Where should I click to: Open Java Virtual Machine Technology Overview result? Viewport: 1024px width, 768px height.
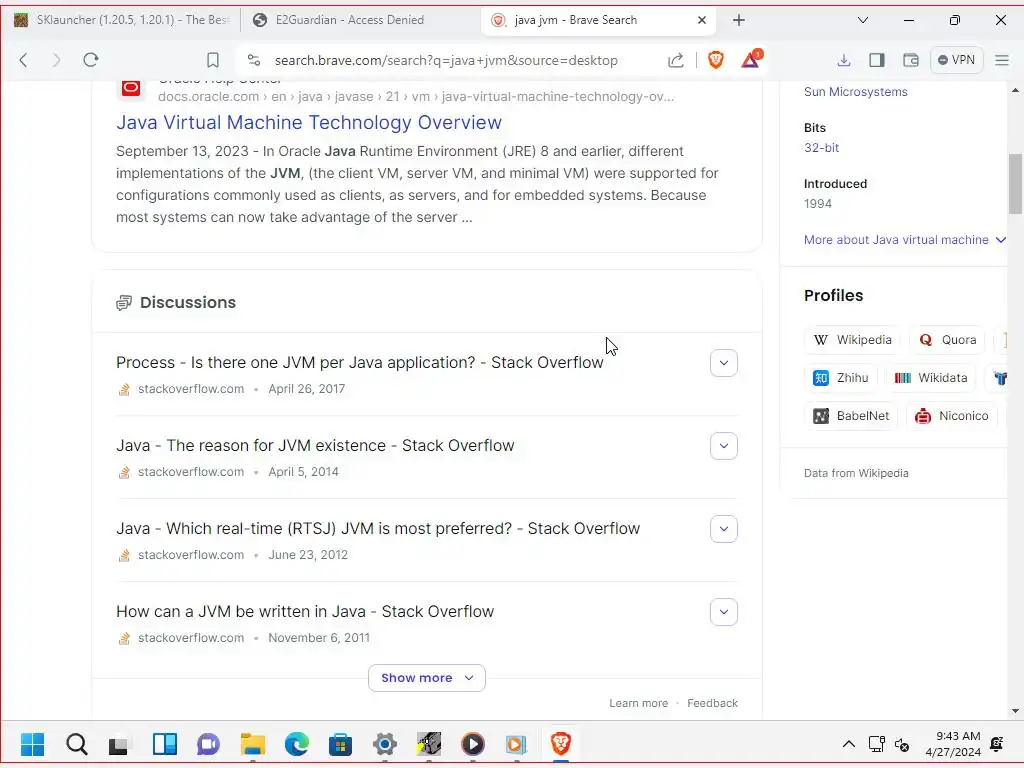pyautogui.click(x=309, y=122)
